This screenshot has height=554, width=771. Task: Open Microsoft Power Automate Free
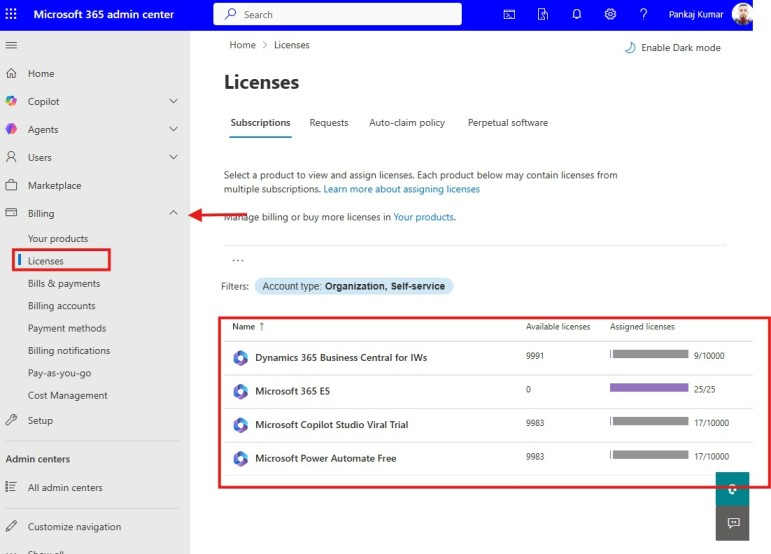tap(326, 459)
